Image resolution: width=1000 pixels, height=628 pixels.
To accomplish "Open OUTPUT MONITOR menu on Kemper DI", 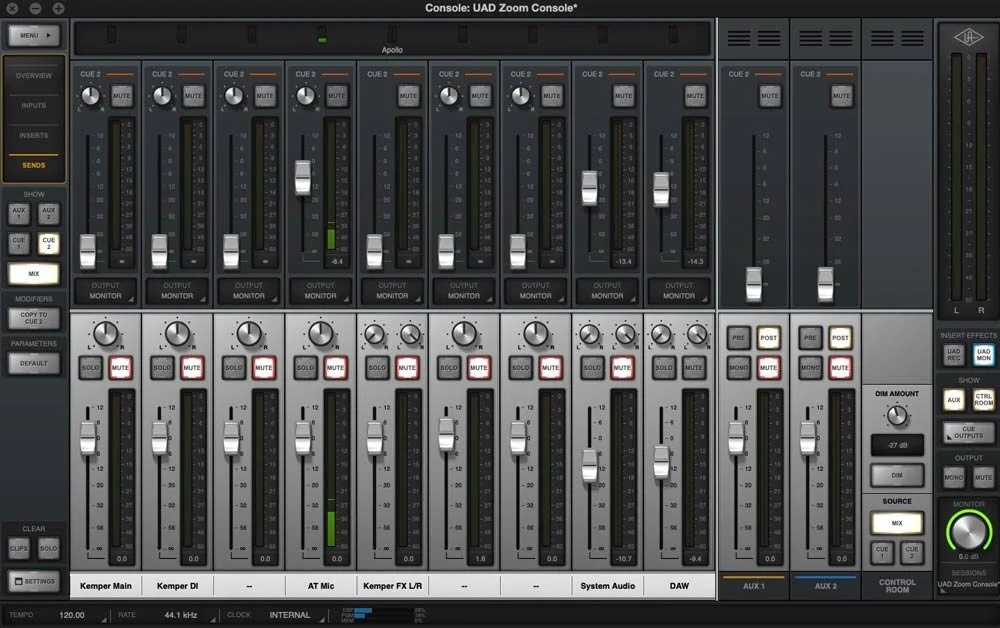I will [x=177, y=291].
